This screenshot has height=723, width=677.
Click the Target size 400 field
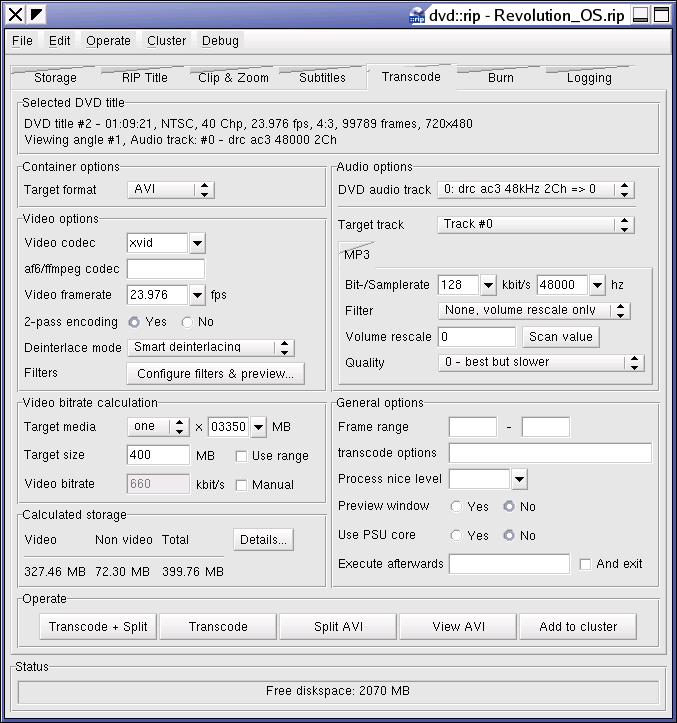158,455
